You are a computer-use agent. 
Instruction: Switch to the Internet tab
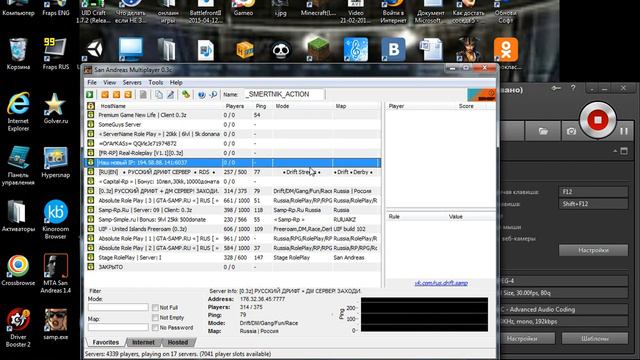coord(143,342)
